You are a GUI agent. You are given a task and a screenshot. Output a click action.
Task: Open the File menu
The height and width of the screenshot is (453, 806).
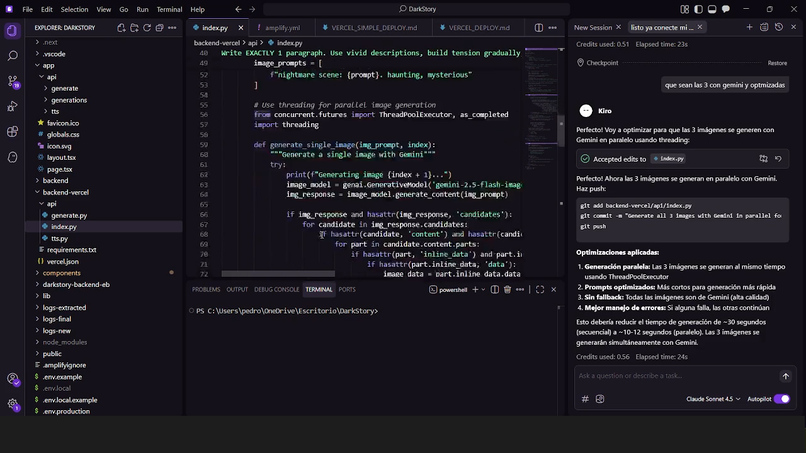point(28,9)
